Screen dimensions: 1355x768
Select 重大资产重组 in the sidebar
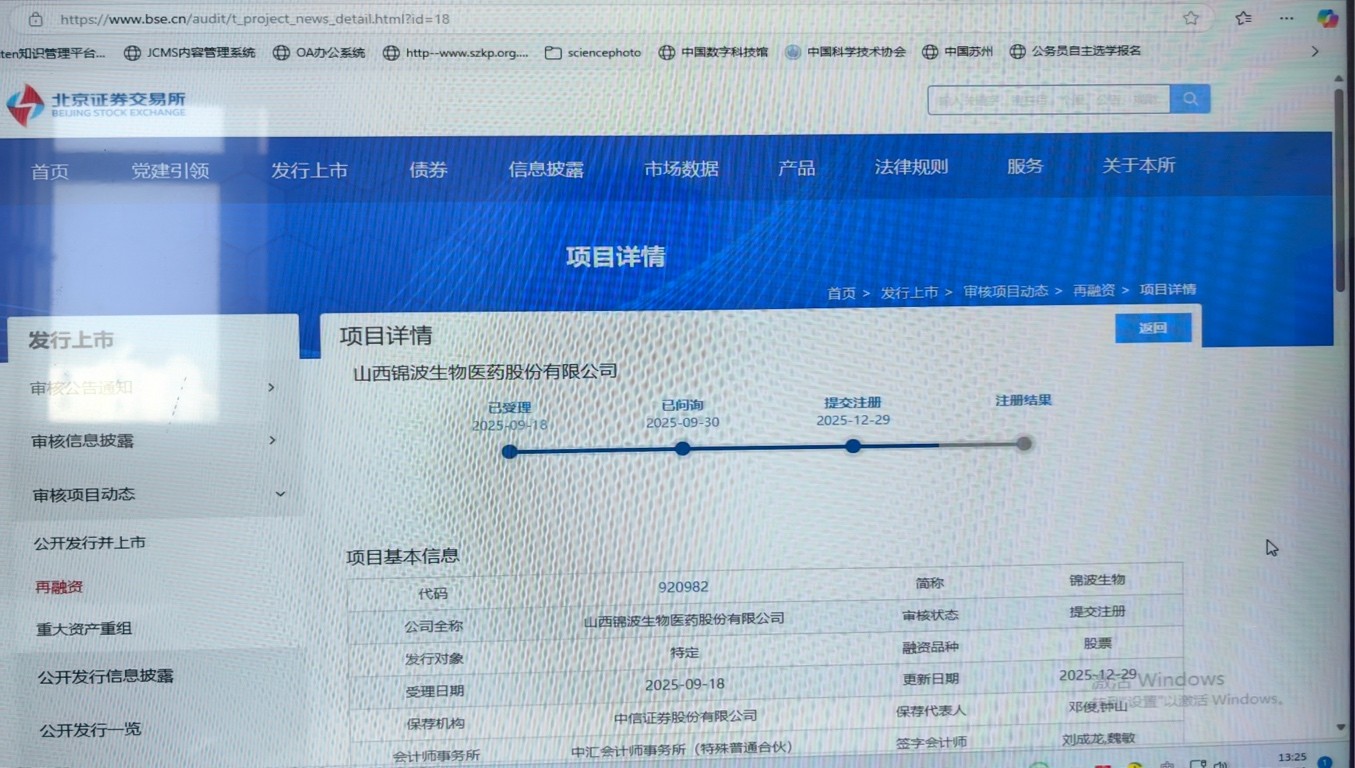pyautogui.click(x=84, y=629)
